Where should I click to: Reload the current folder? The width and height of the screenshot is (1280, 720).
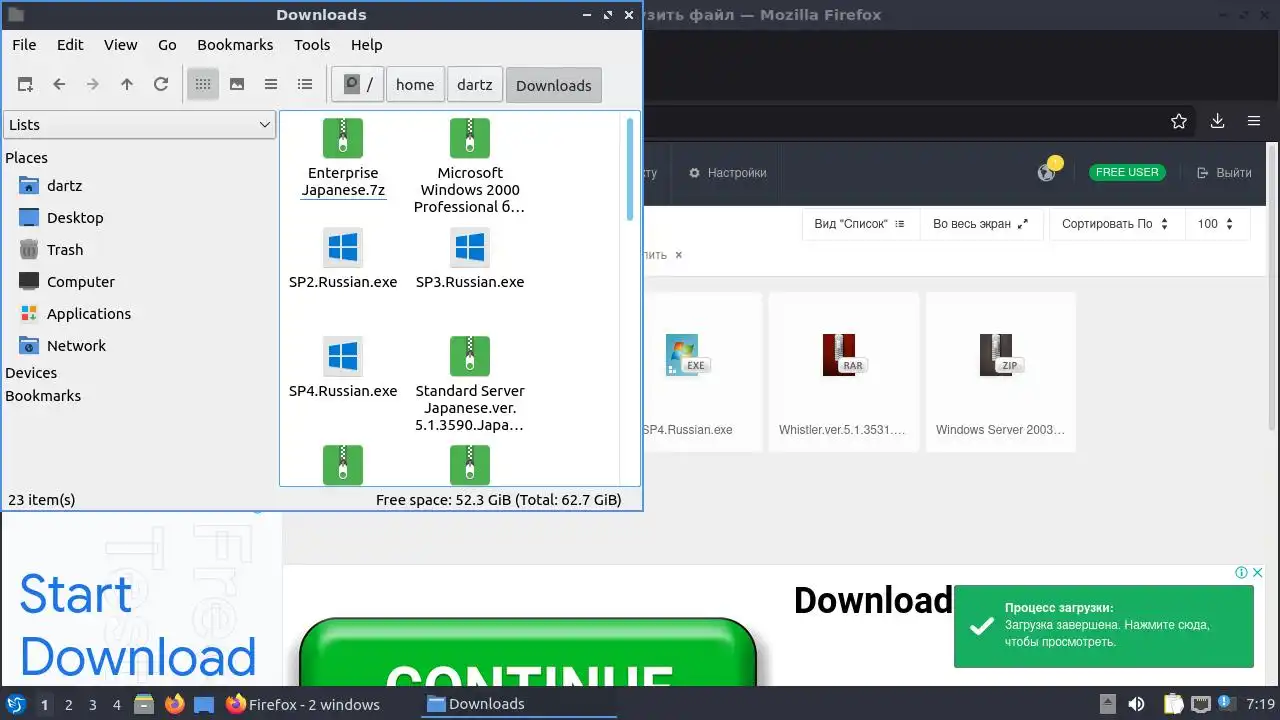pyautogui.click(x=161, y=85)
